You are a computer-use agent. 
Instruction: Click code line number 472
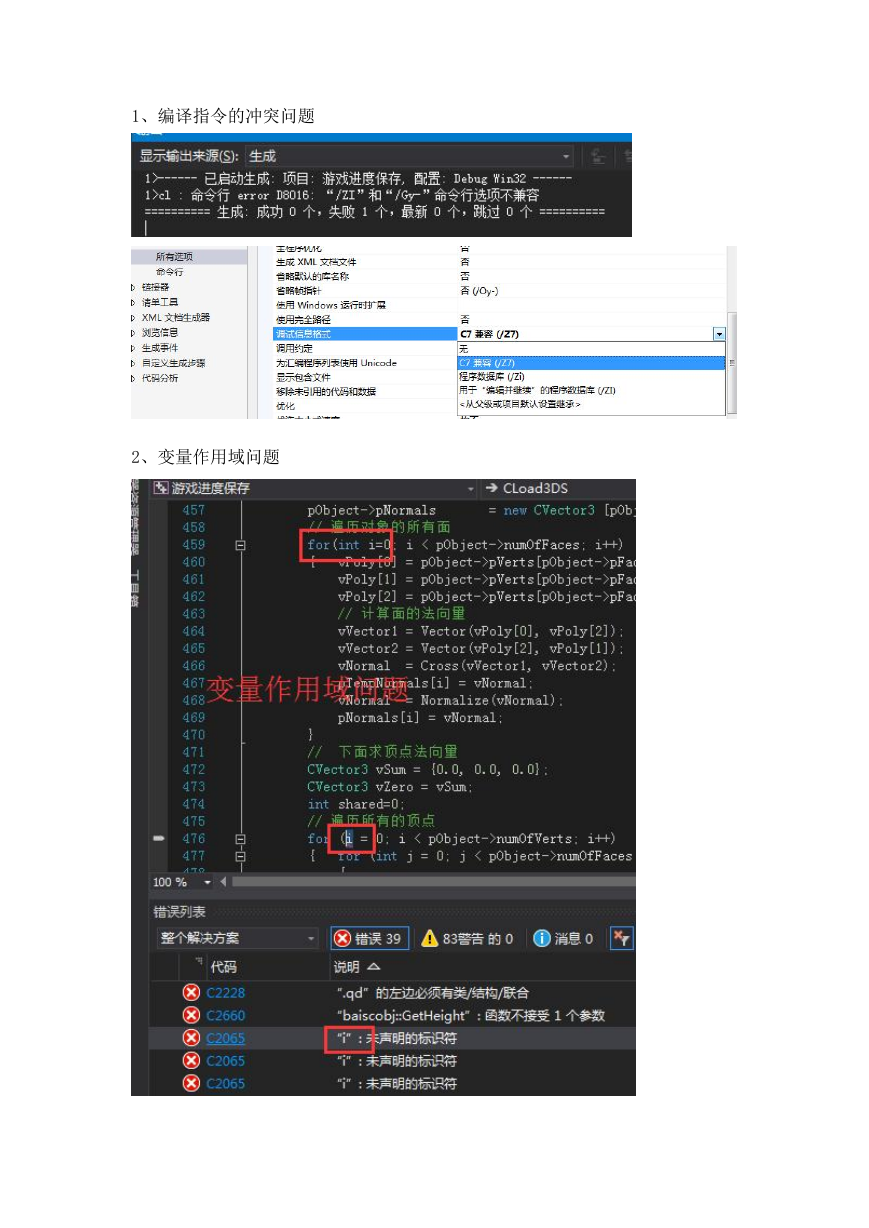click(193, 769)
